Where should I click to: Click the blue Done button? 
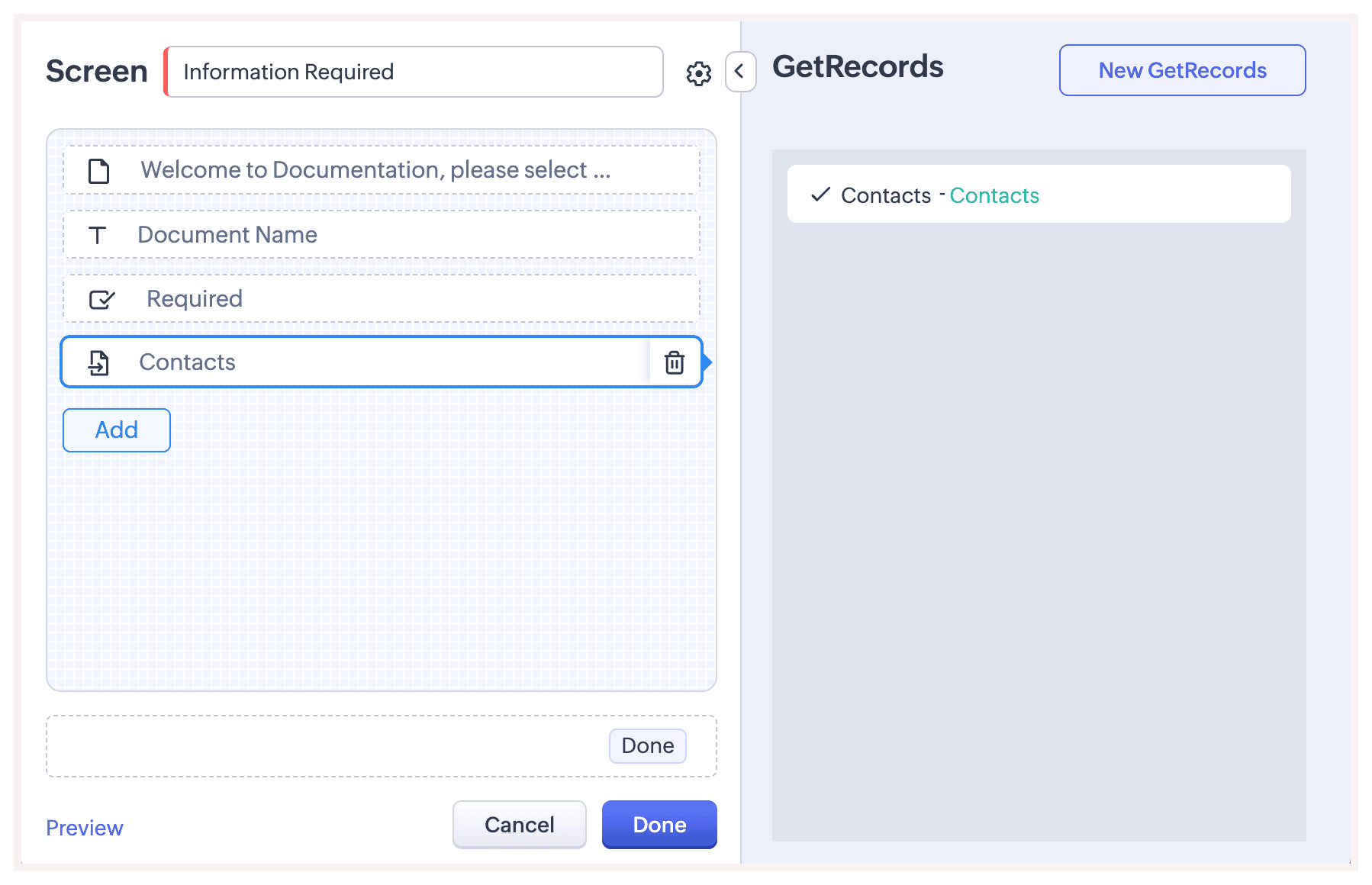659,825
